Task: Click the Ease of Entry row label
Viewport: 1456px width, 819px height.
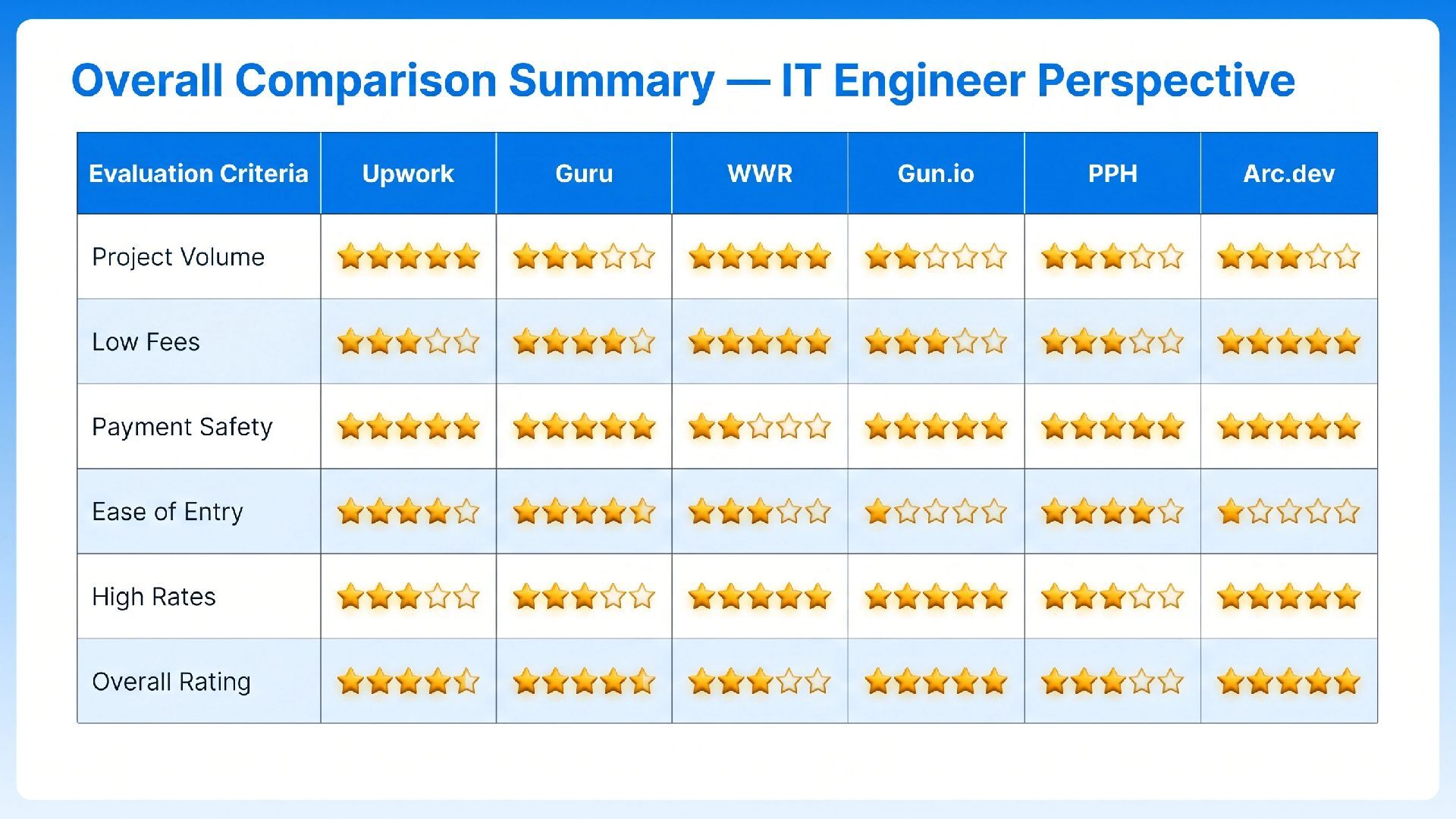Action: [x=168, y=512]
